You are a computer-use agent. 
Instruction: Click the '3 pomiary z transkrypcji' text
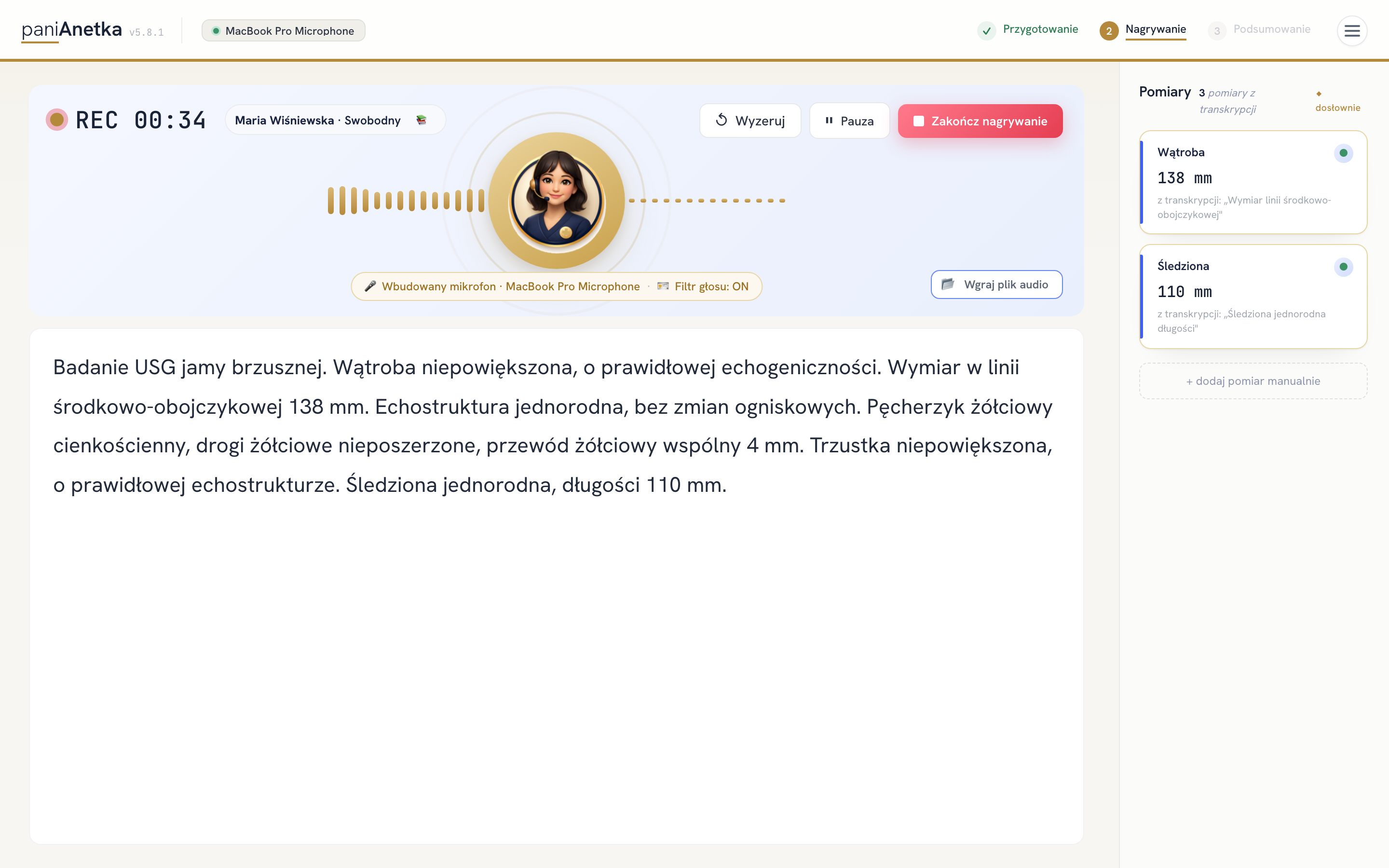1227,100
